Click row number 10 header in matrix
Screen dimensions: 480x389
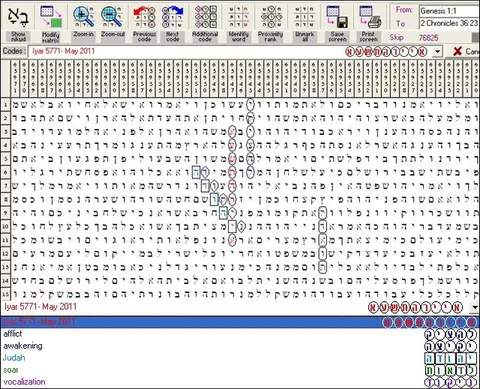click(x=5, y=227)
